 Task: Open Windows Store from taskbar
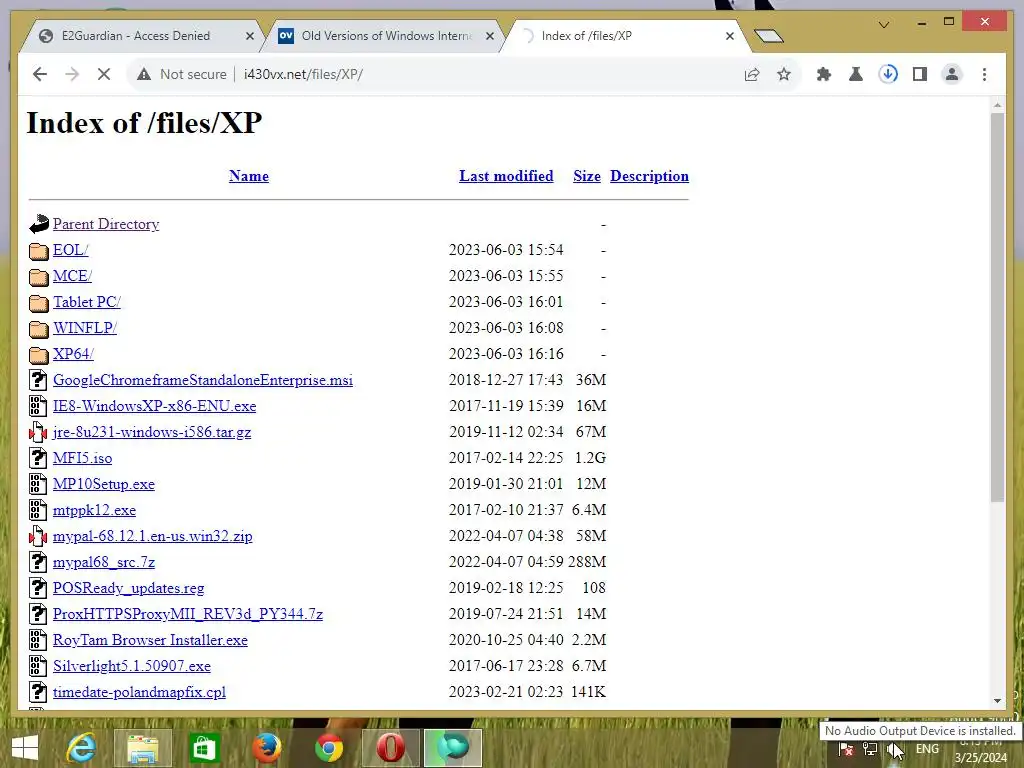point(204,748)
